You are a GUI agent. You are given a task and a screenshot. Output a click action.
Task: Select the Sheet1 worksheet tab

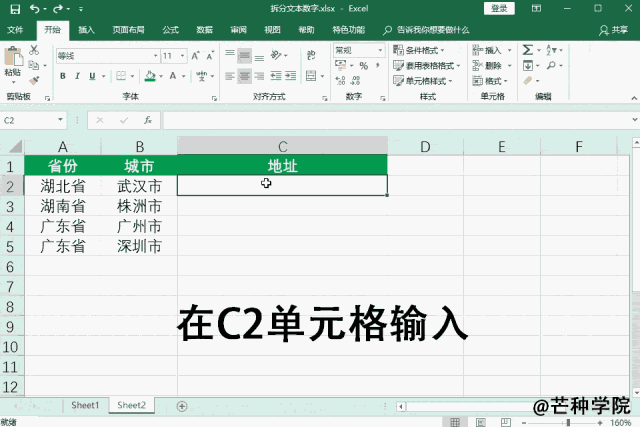point(84,406)
